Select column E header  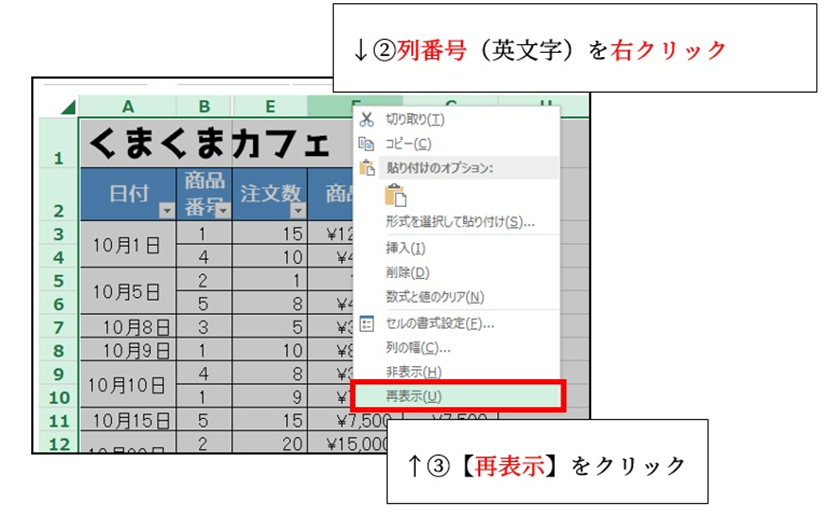tap(270, 107)
